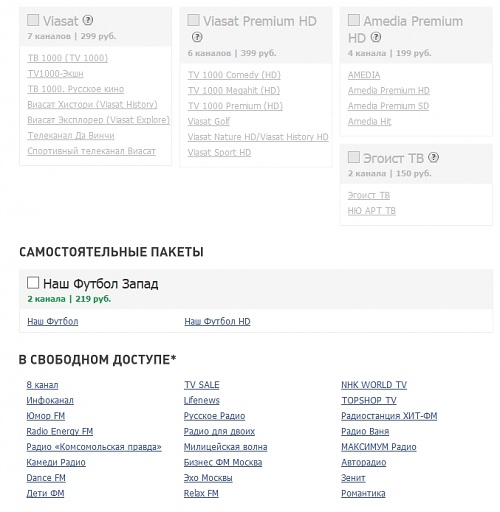Image resolution: width=500 pixels, height=512 pixels.
Task: Open the TV1000-Экшн channel link
Action: coord(55,74)
